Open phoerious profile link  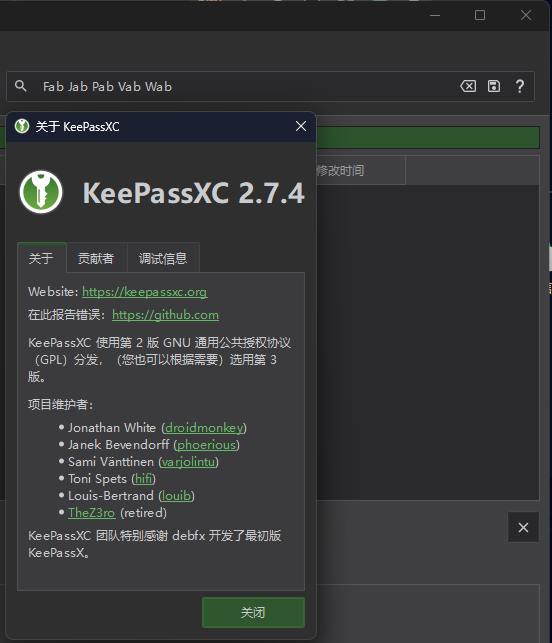(207, 445)
